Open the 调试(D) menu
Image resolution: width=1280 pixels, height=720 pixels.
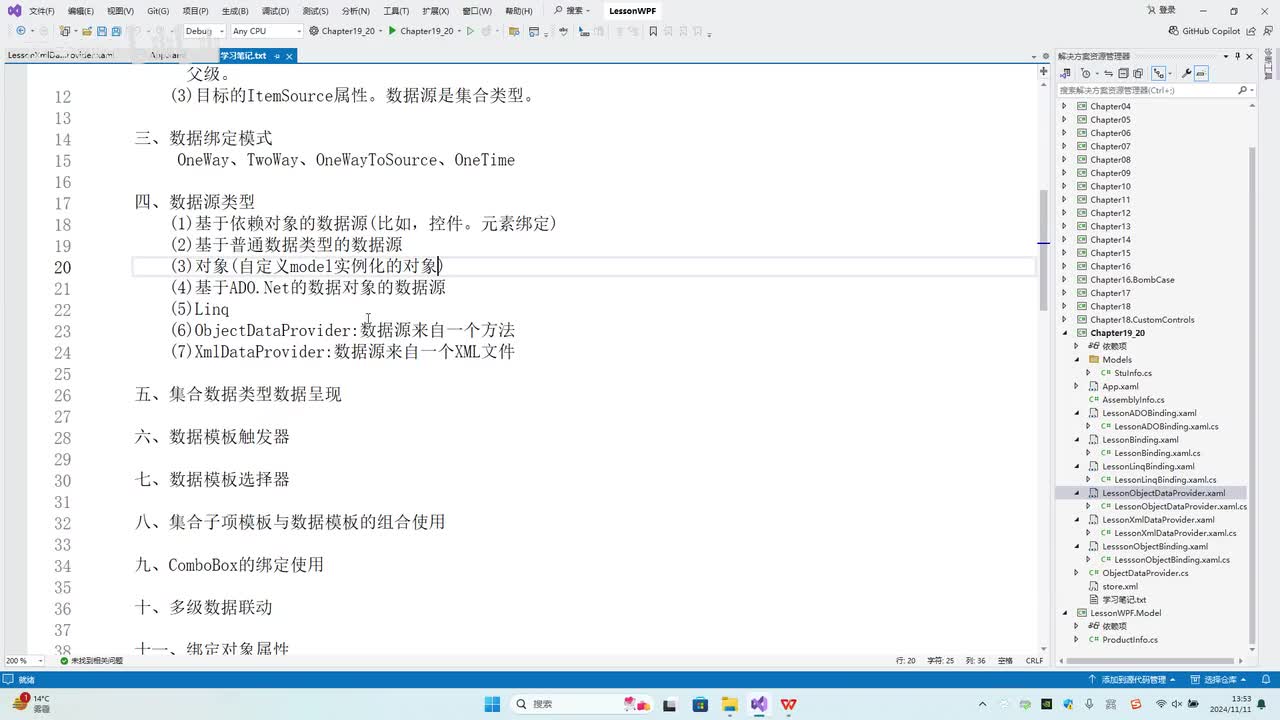276,11
